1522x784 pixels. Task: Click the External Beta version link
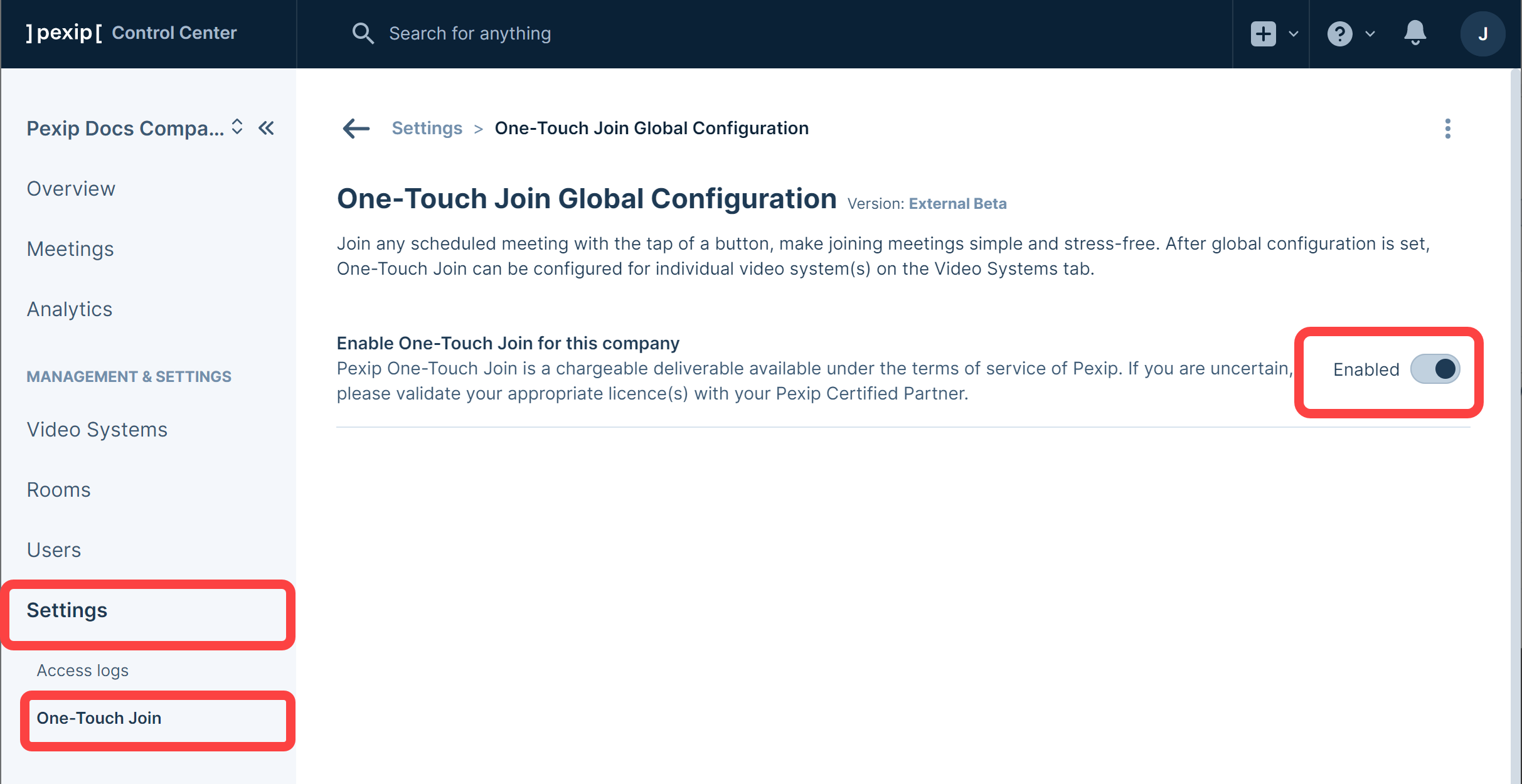pos(957,204)
